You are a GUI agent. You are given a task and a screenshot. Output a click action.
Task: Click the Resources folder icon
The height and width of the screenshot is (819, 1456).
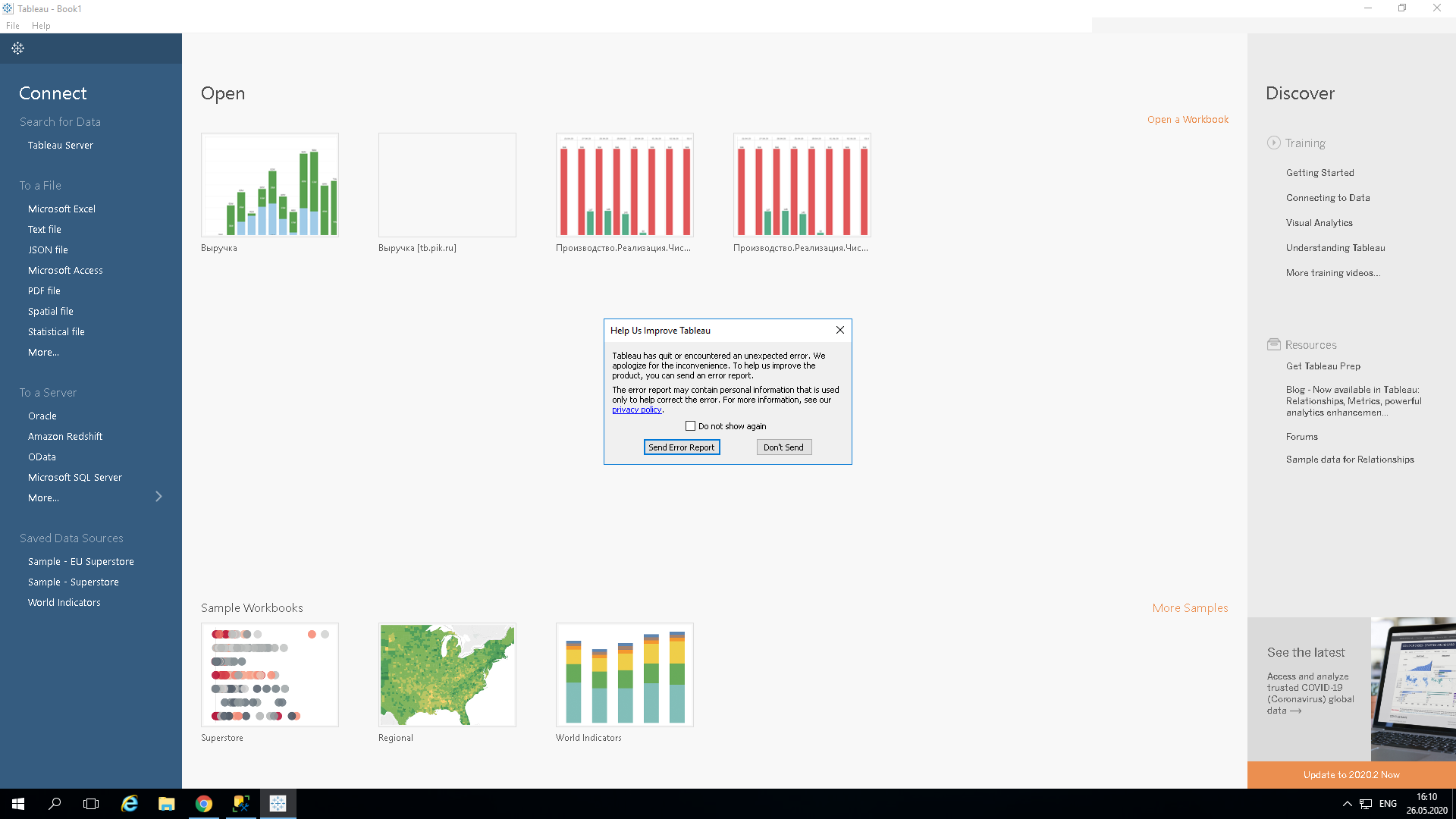pyautogui.click(x=1273, y=344)
